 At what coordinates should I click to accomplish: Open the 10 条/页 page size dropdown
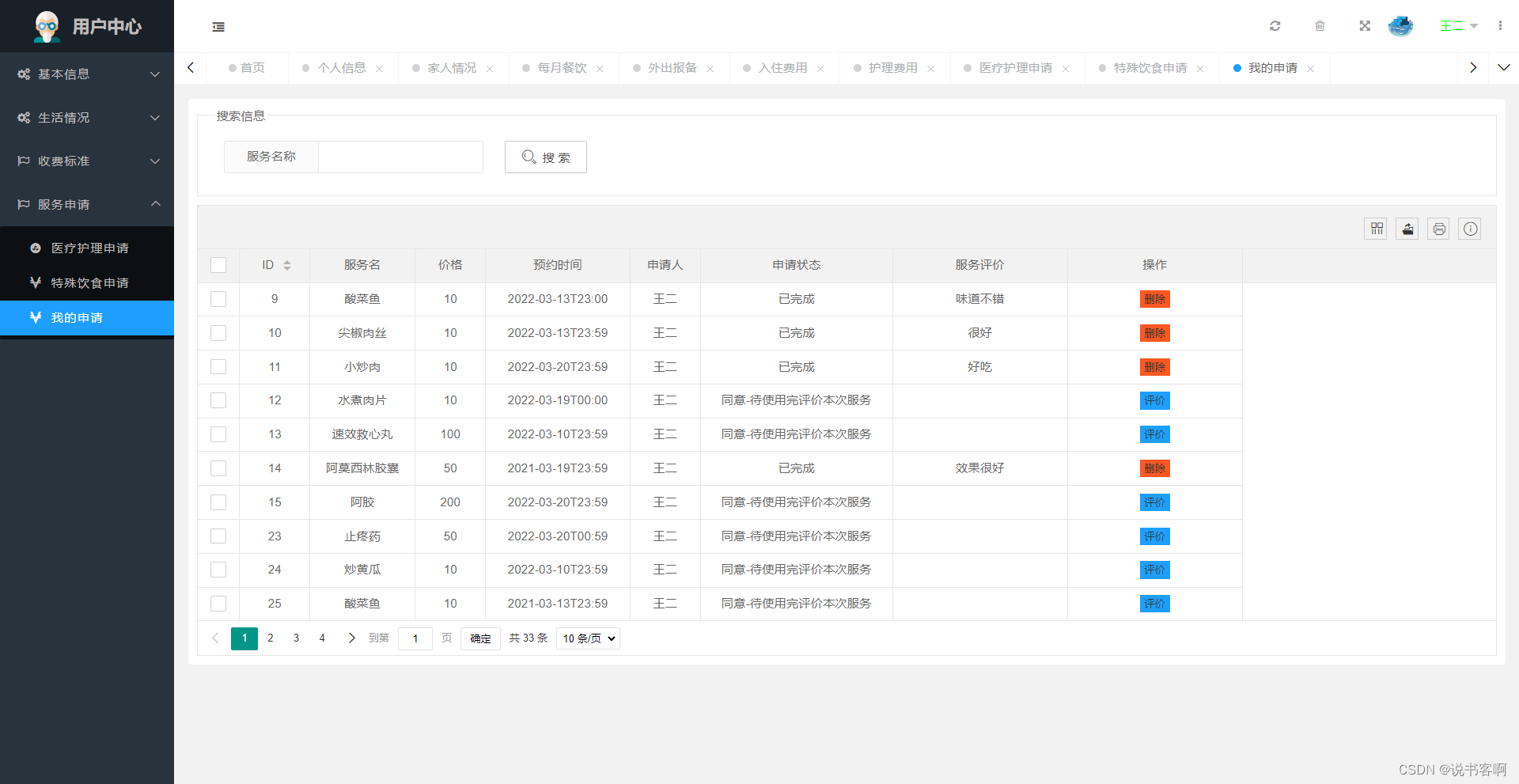point(588,638)
